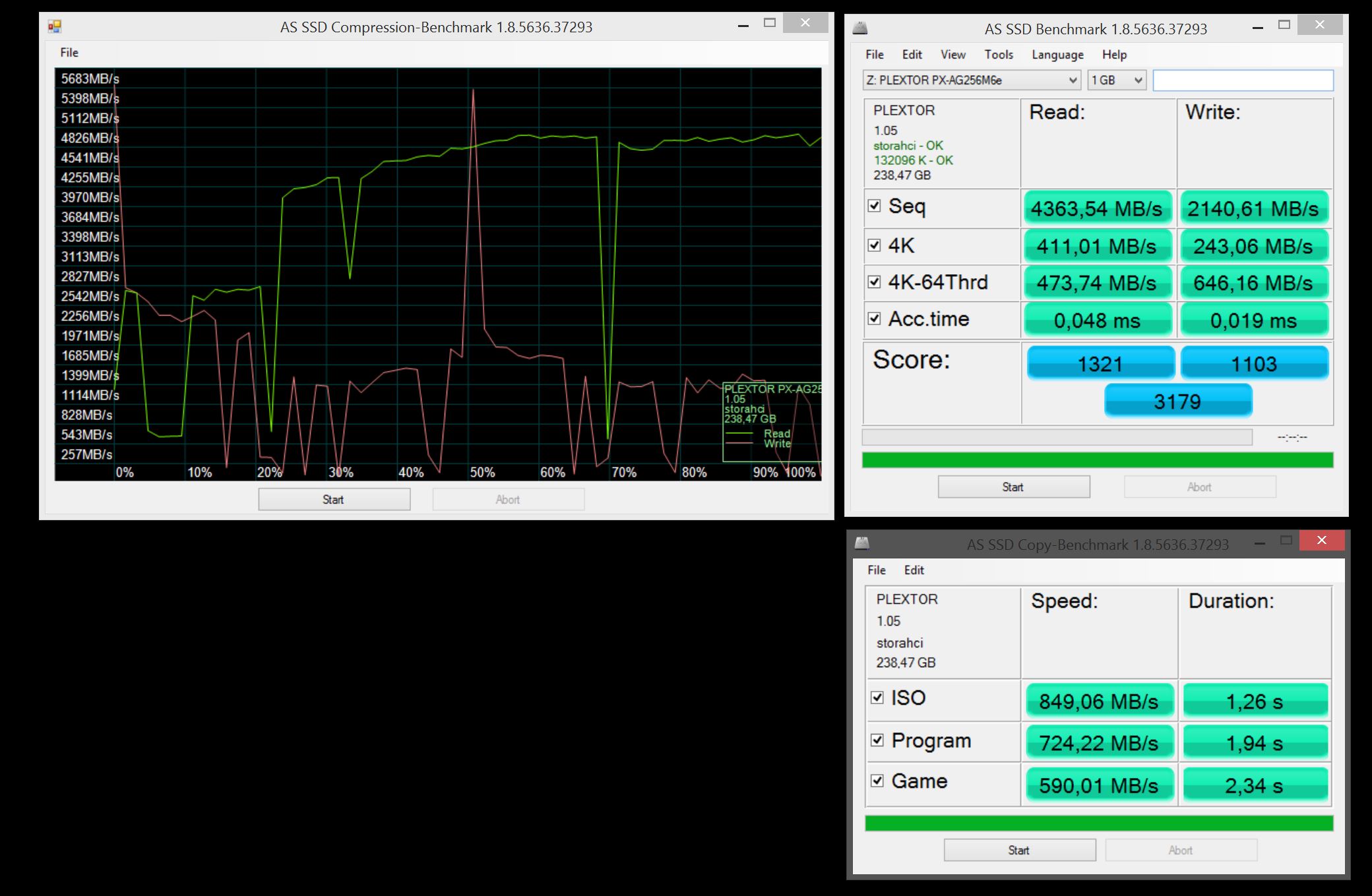Click Start below the compression graph
The height and width of the screenshot is (896, 1372).
(x=334, y=499)
